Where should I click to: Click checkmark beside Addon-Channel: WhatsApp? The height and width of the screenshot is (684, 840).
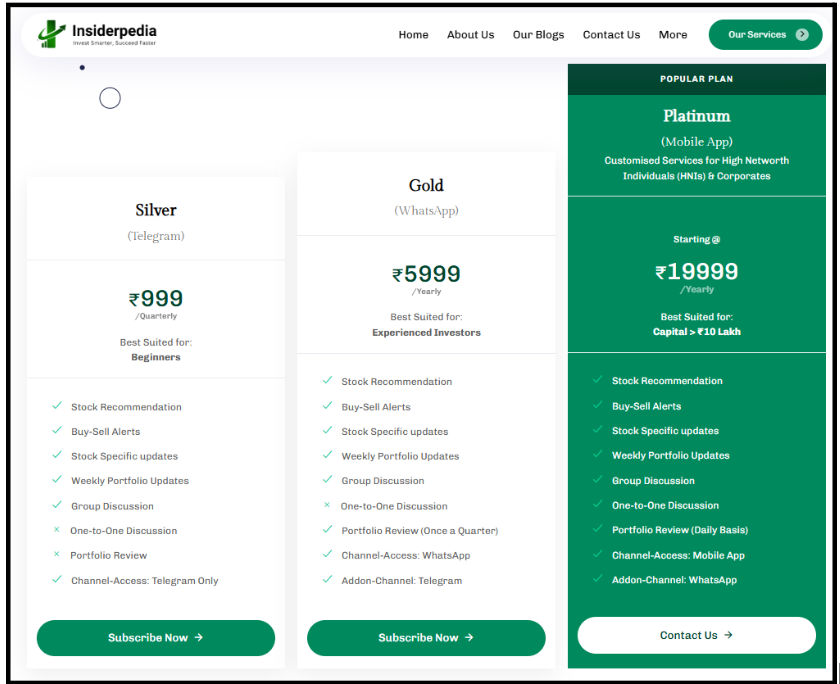pyautogui.click(x=598, y=578)
